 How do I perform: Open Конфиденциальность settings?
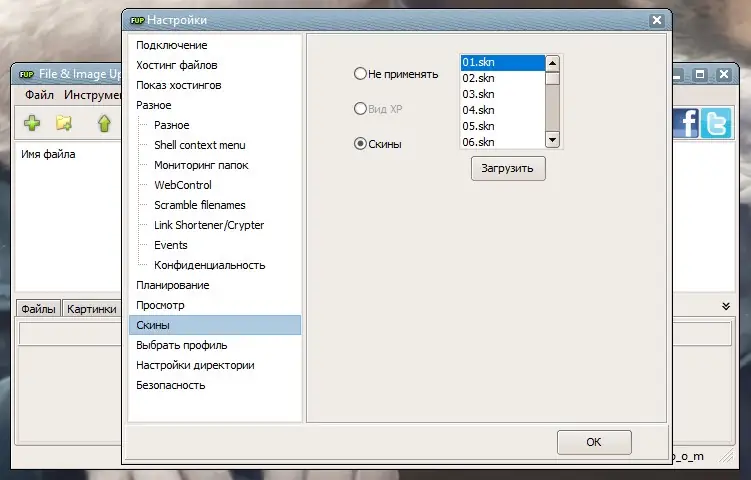(209, 265)
